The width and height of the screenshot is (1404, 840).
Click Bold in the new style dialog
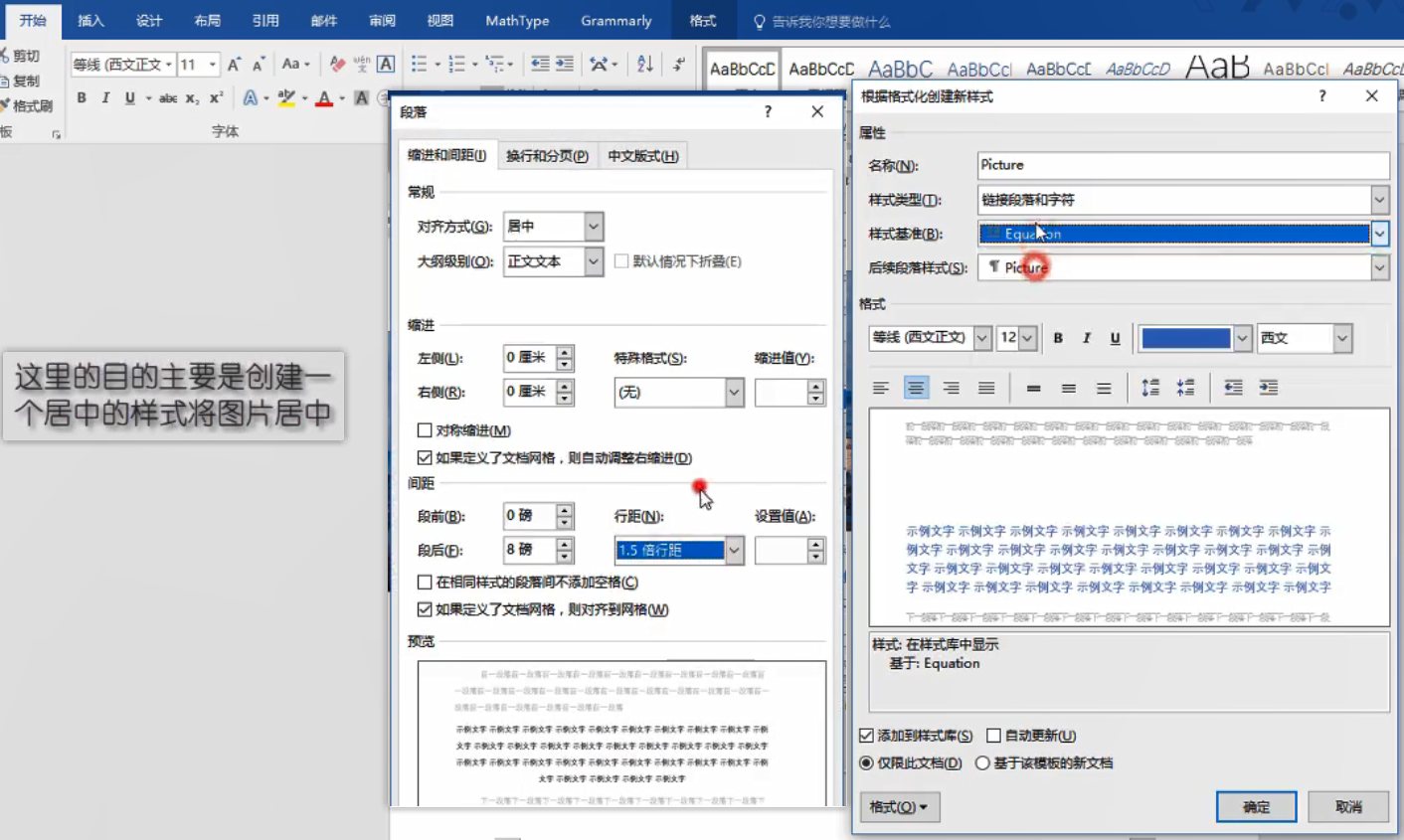pyautogui.click(x=1058, y=338)
